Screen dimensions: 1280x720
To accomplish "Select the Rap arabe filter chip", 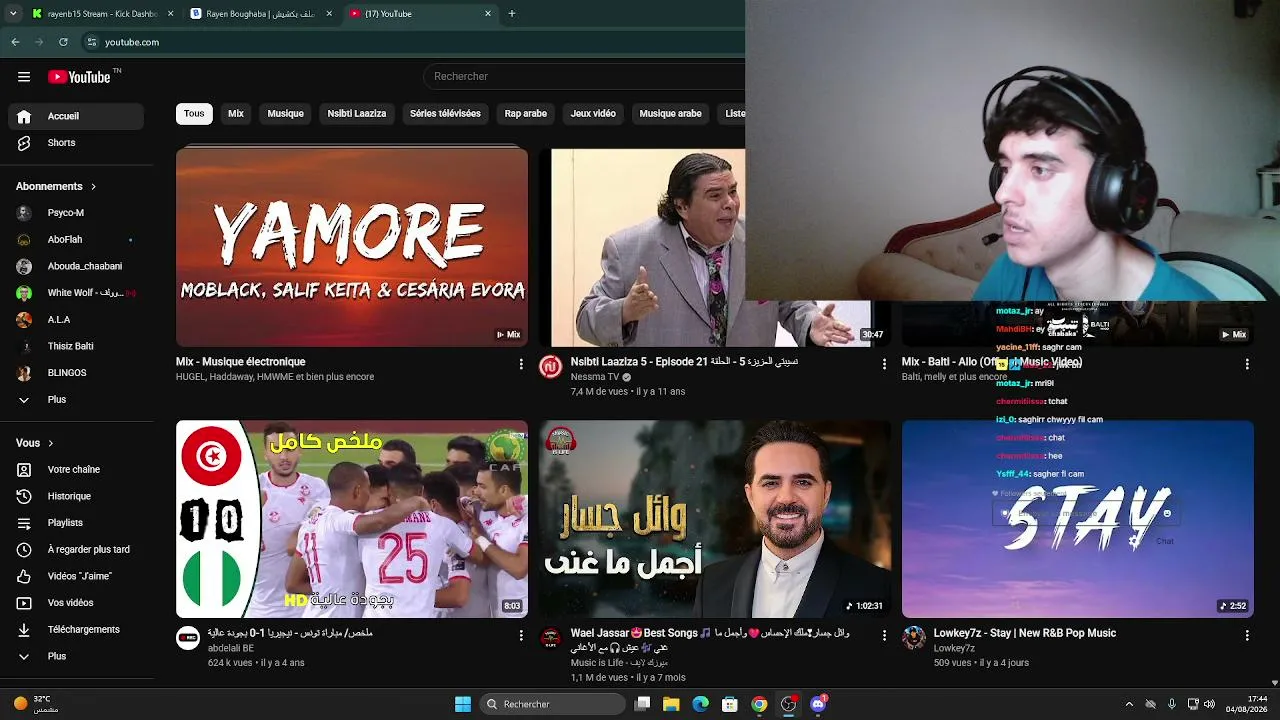I will (x=526, y=114).
